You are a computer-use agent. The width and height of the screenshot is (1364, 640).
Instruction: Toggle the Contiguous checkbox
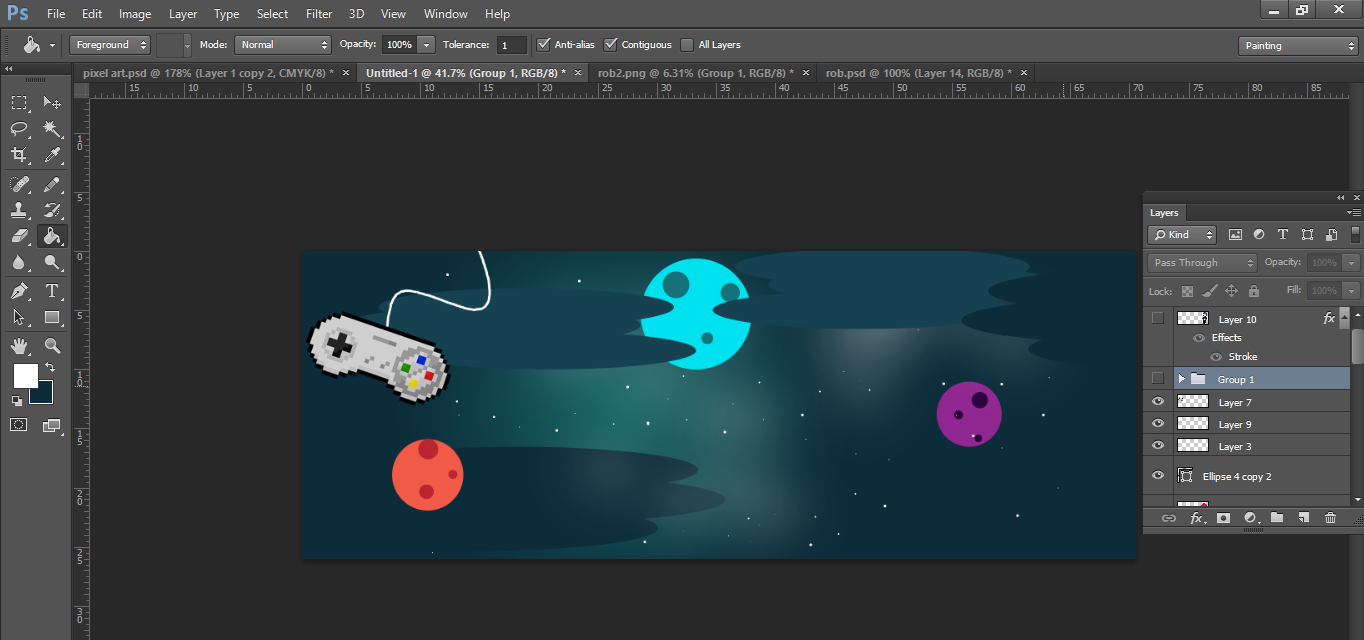(x=611, y=45)
